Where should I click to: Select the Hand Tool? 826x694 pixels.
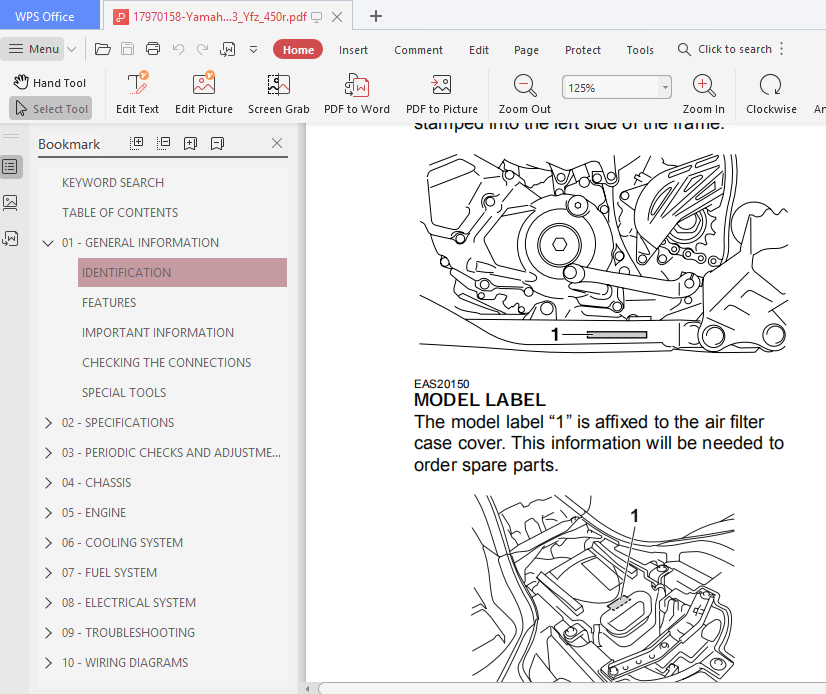coord(50,83)
